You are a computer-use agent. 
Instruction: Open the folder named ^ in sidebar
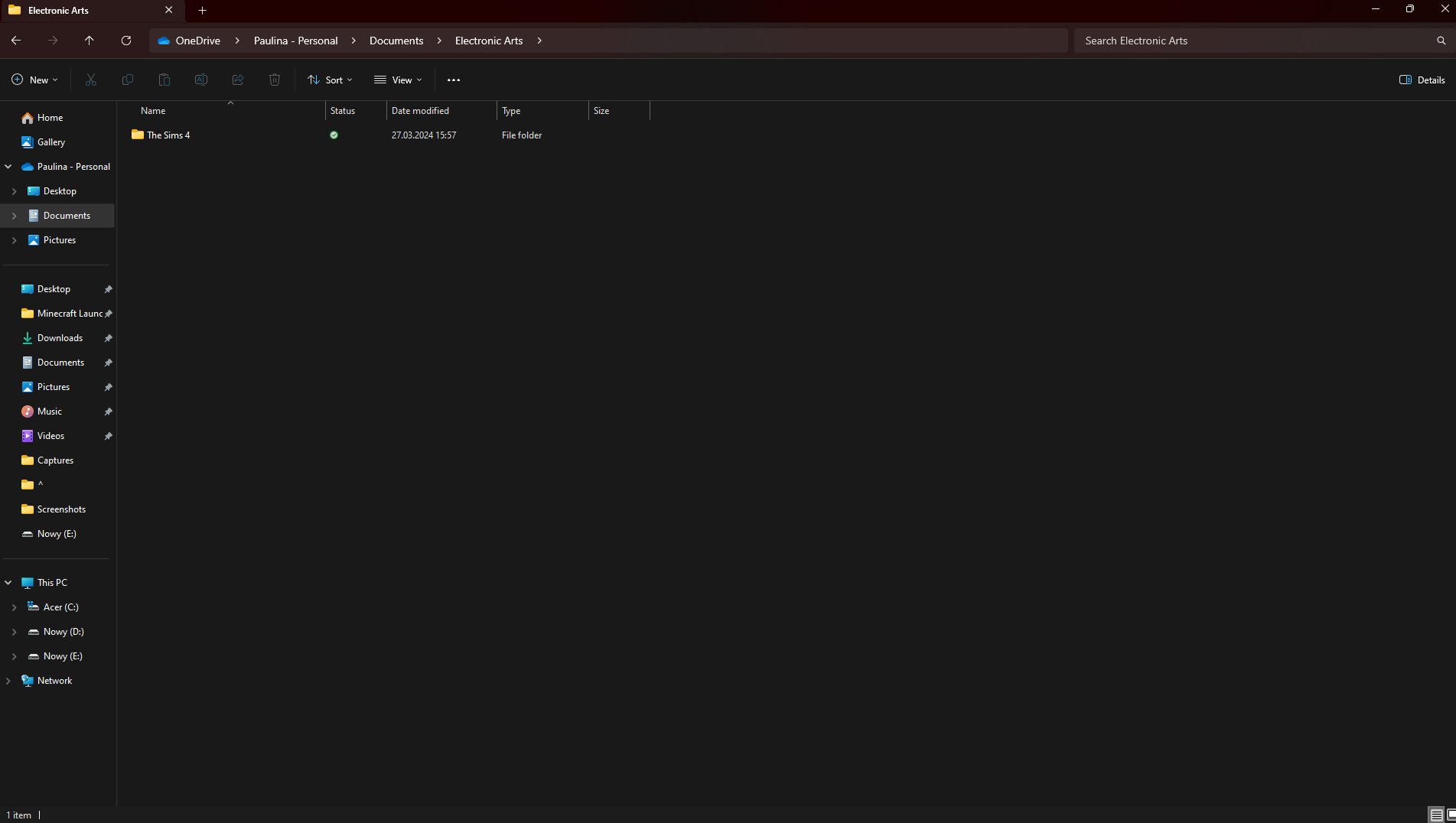pos(32,485)
